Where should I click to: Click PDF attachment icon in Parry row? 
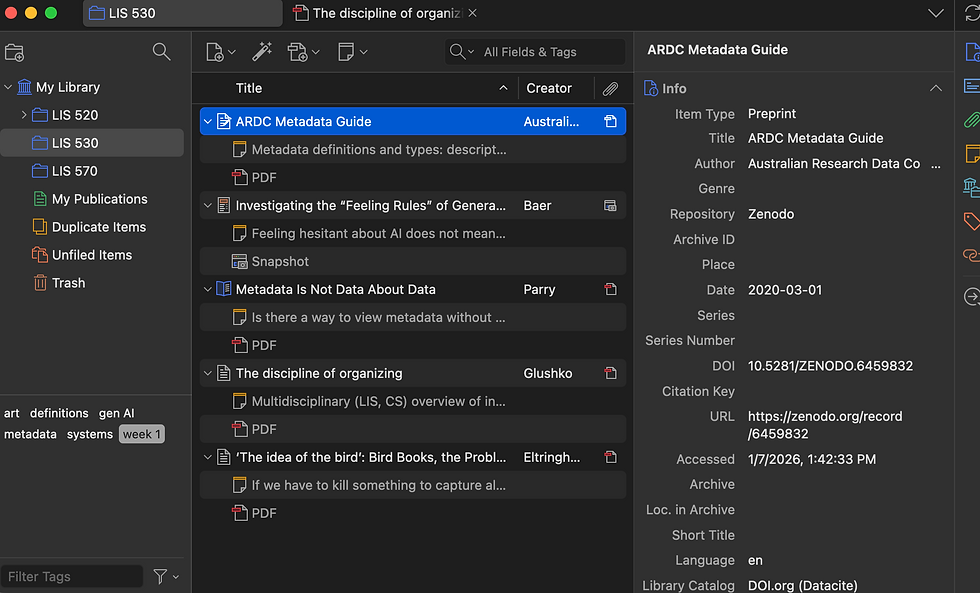(610, 289)
